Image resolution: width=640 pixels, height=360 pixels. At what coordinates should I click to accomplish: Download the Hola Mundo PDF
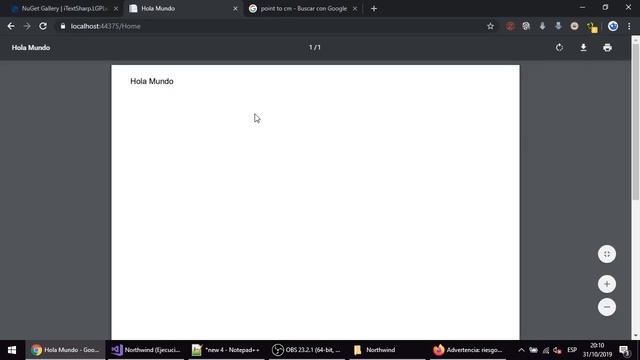coord(583,48)
